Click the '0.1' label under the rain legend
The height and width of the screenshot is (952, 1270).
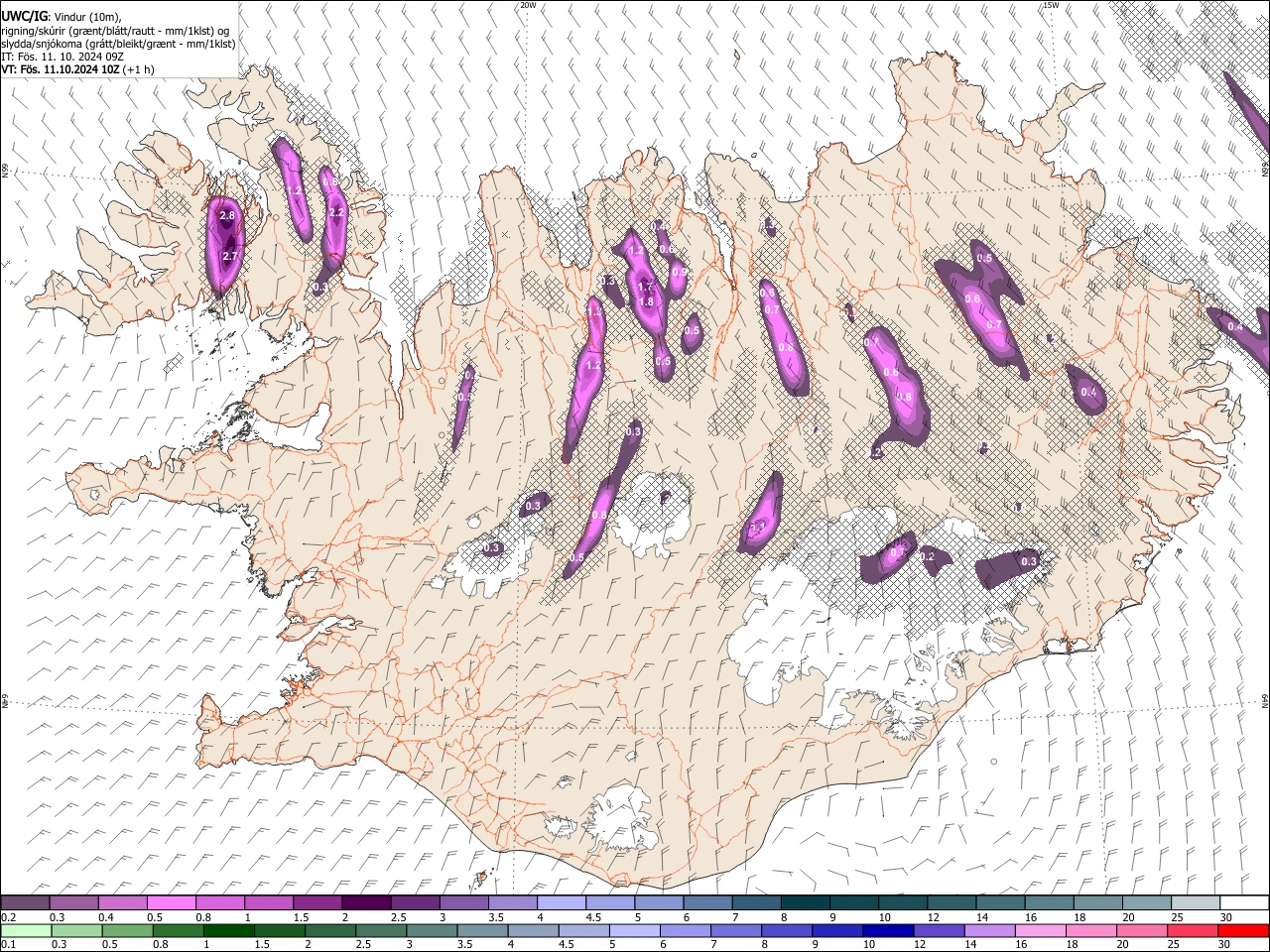(x=7, y=945)
